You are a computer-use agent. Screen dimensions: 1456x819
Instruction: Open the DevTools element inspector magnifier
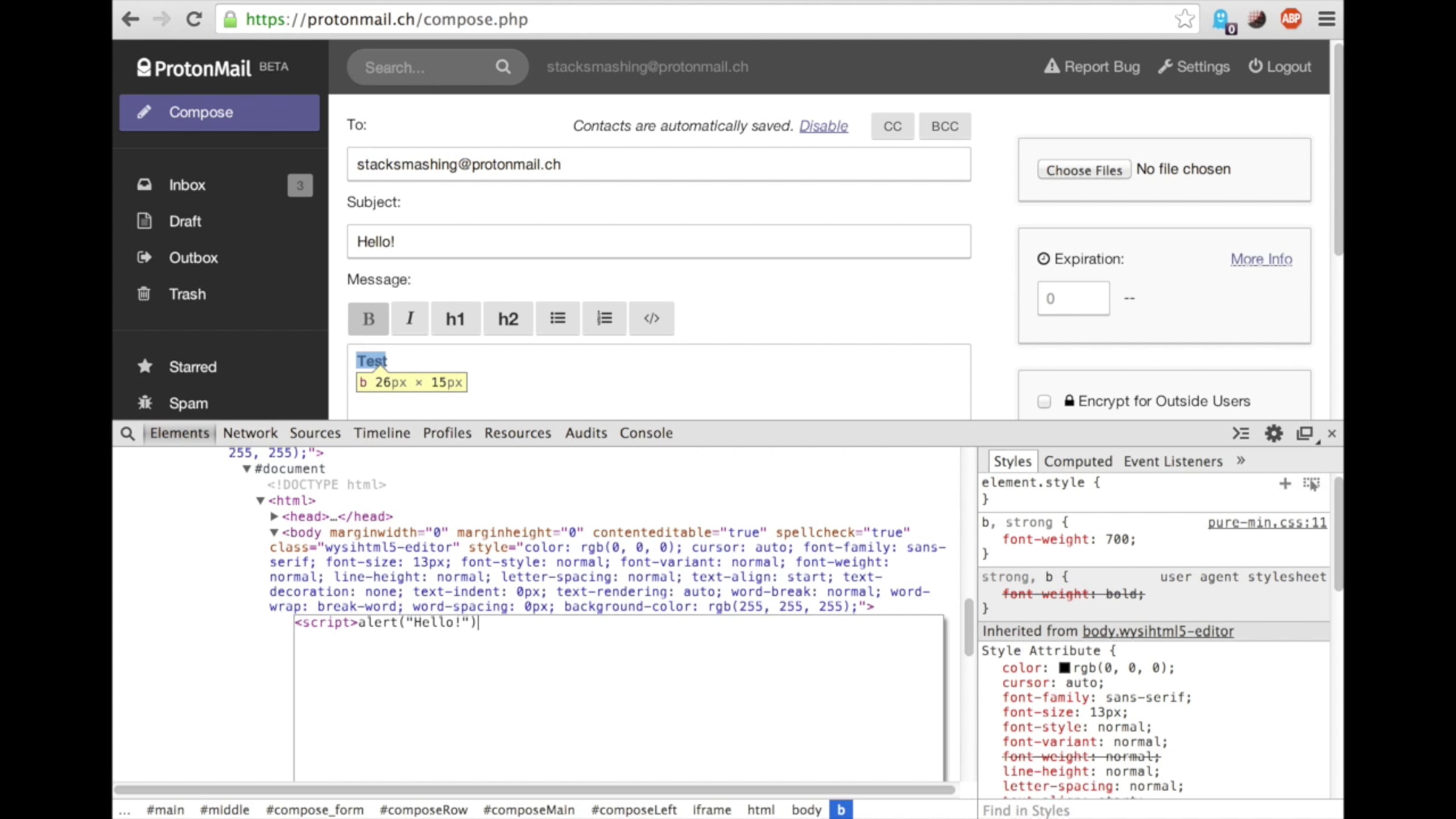[127, 433]
